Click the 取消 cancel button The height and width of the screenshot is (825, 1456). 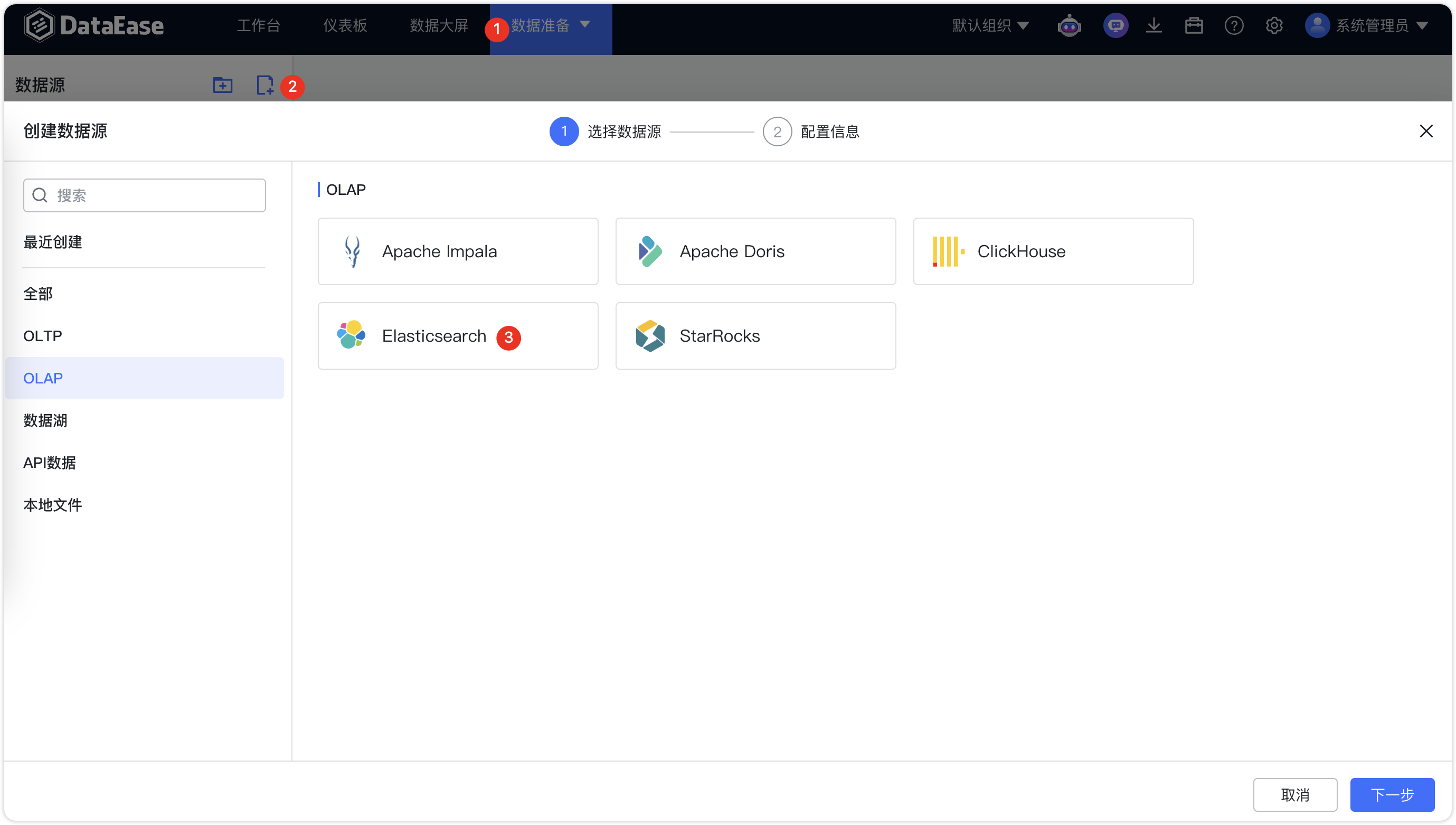click(x=1294, y=794)
